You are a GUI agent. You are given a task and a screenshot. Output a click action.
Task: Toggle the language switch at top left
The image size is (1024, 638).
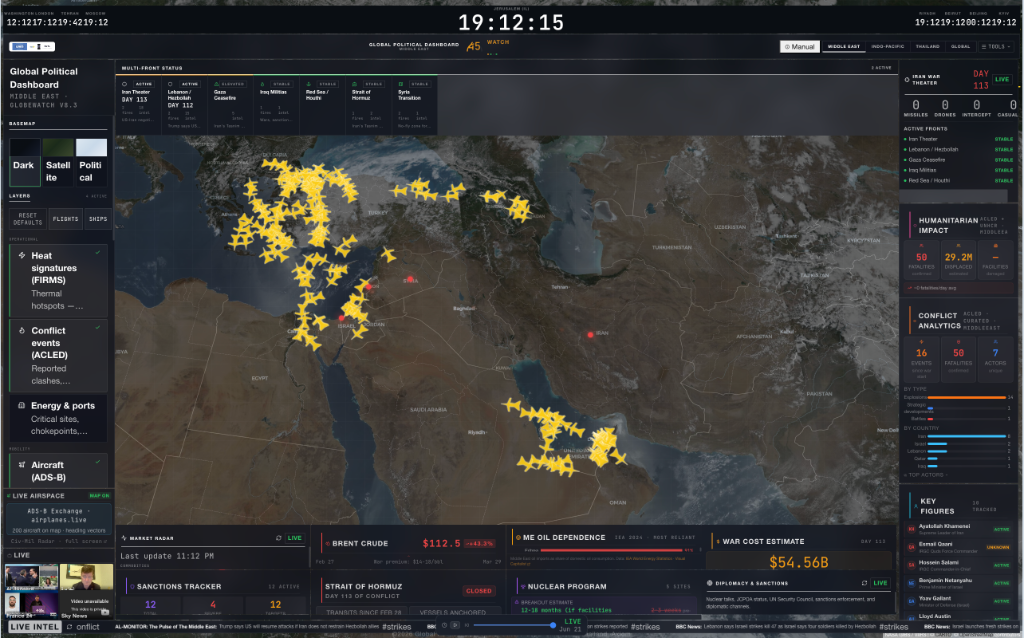click(32, 46)
